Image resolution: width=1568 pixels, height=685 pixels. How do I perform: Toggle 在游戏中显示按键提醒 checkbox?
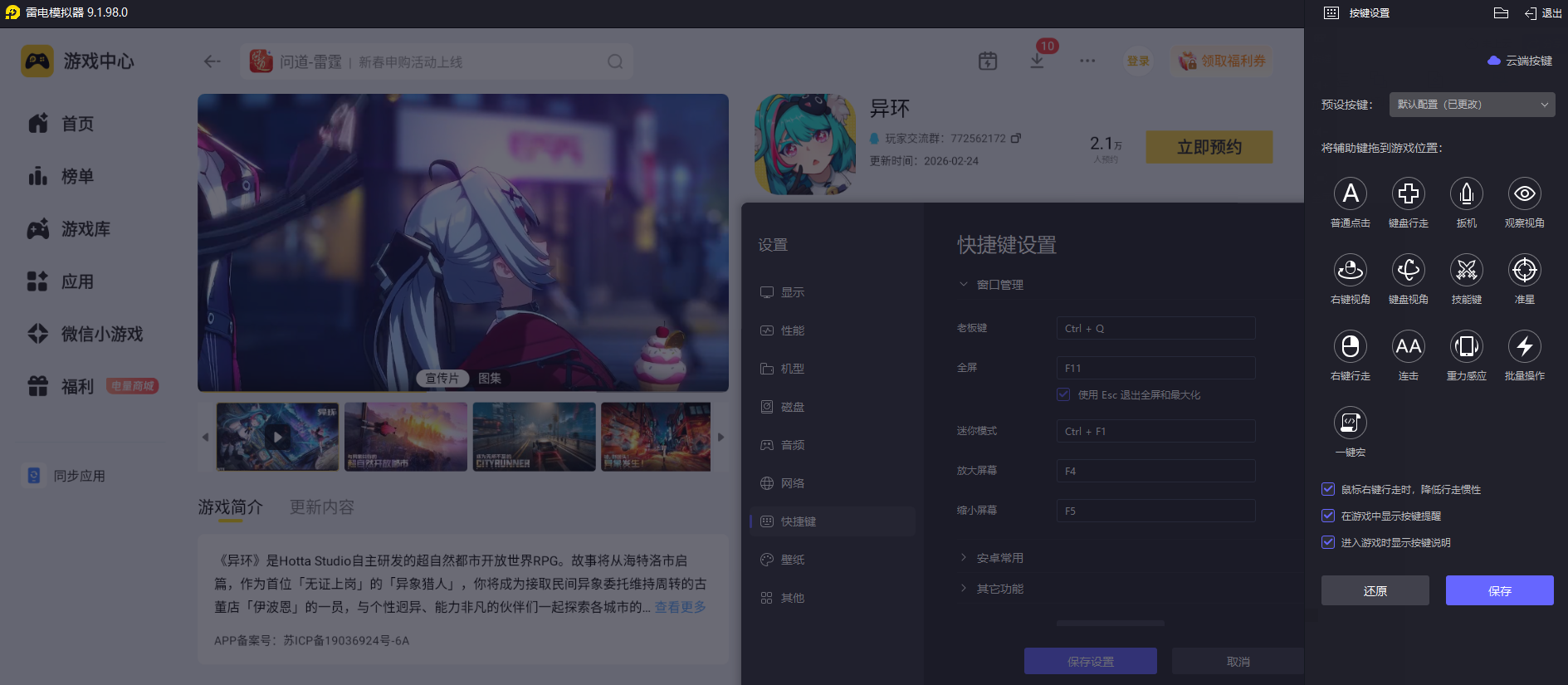click(1328, 516)
